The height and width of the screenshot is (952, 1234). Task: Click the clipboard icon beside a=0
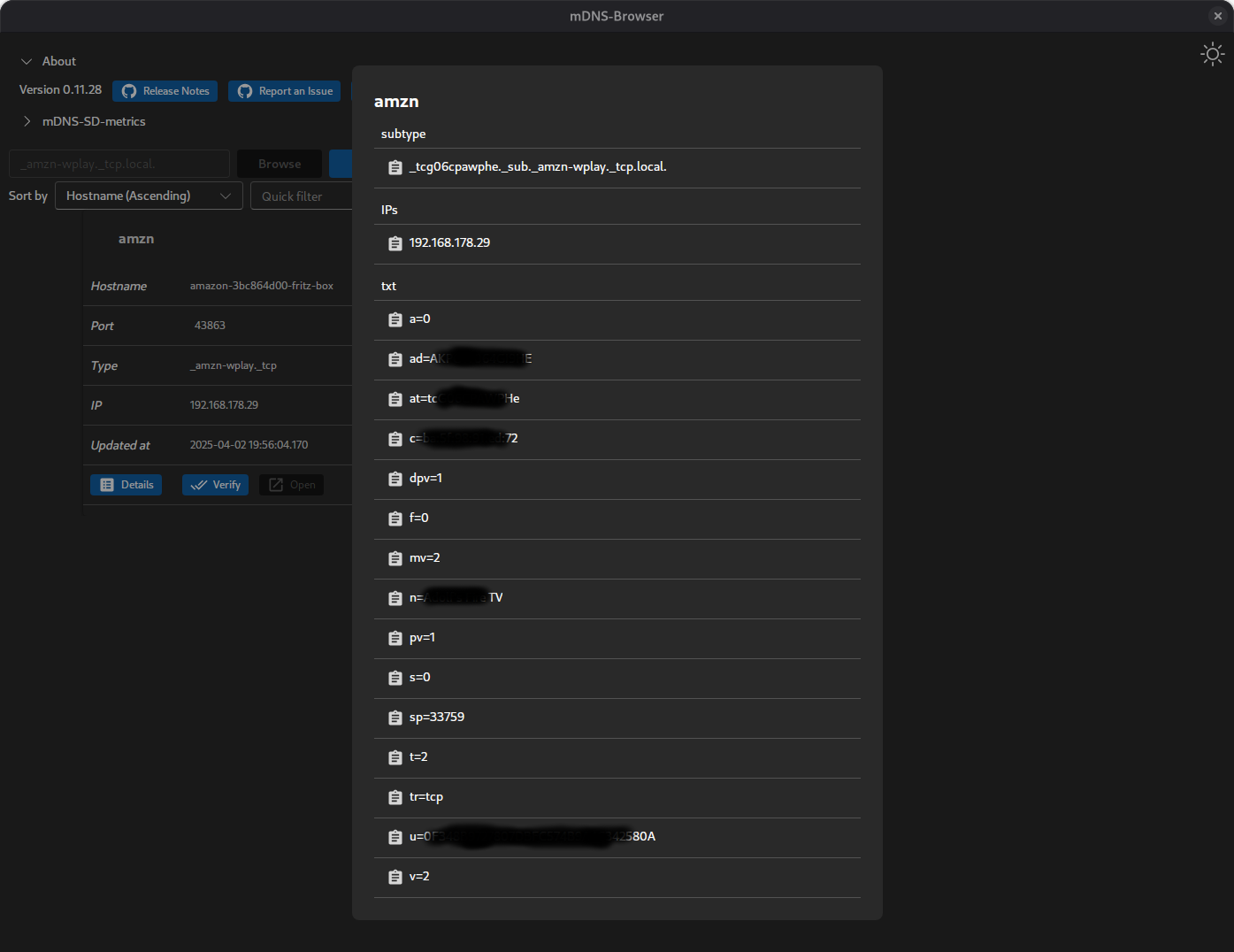(395, 319)
